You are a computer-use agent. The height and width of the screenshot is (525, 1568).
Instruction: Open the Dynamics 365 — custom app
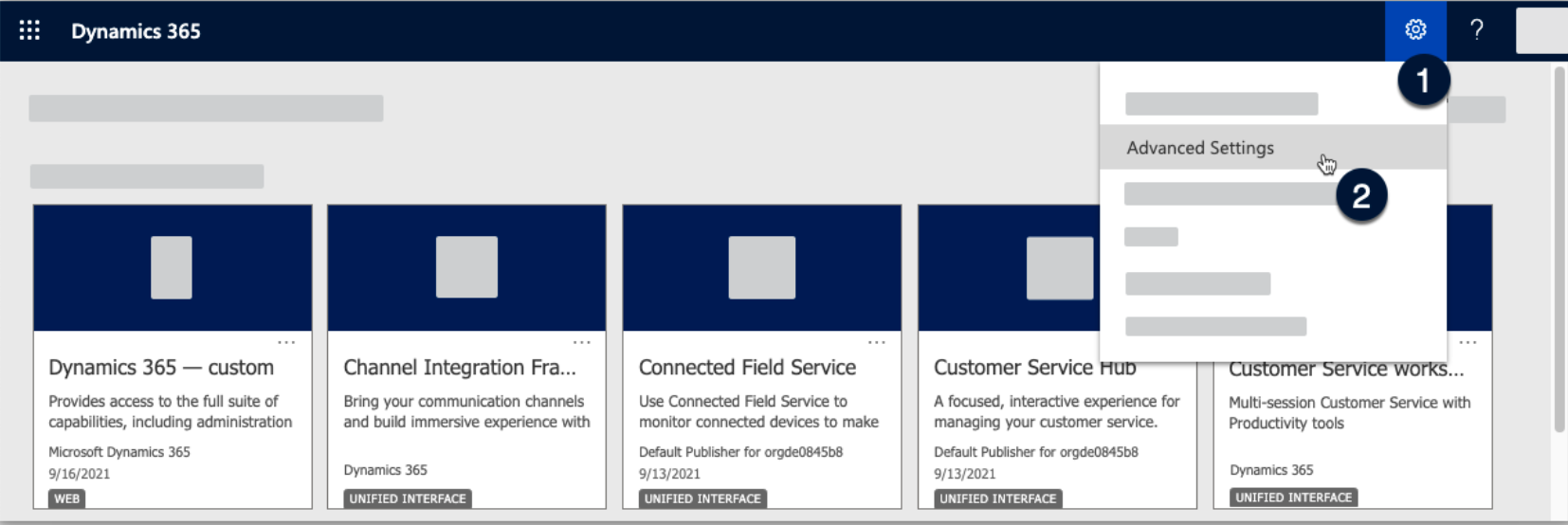(x=161, y=368)
